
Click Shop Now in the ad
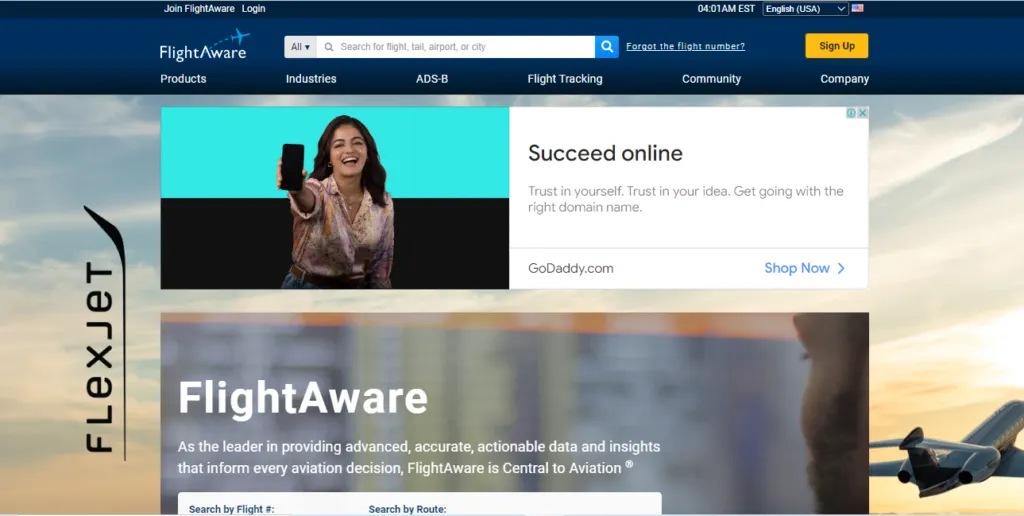tap(805, 268)
